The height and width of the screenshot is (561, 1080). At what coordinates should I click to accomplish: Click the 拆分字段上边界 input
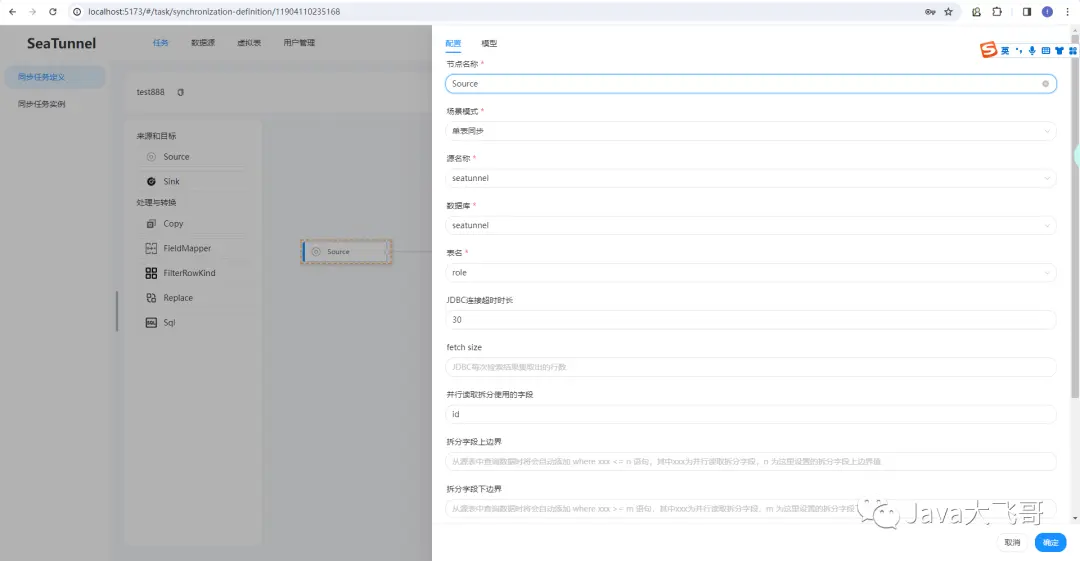click(751, 461)
